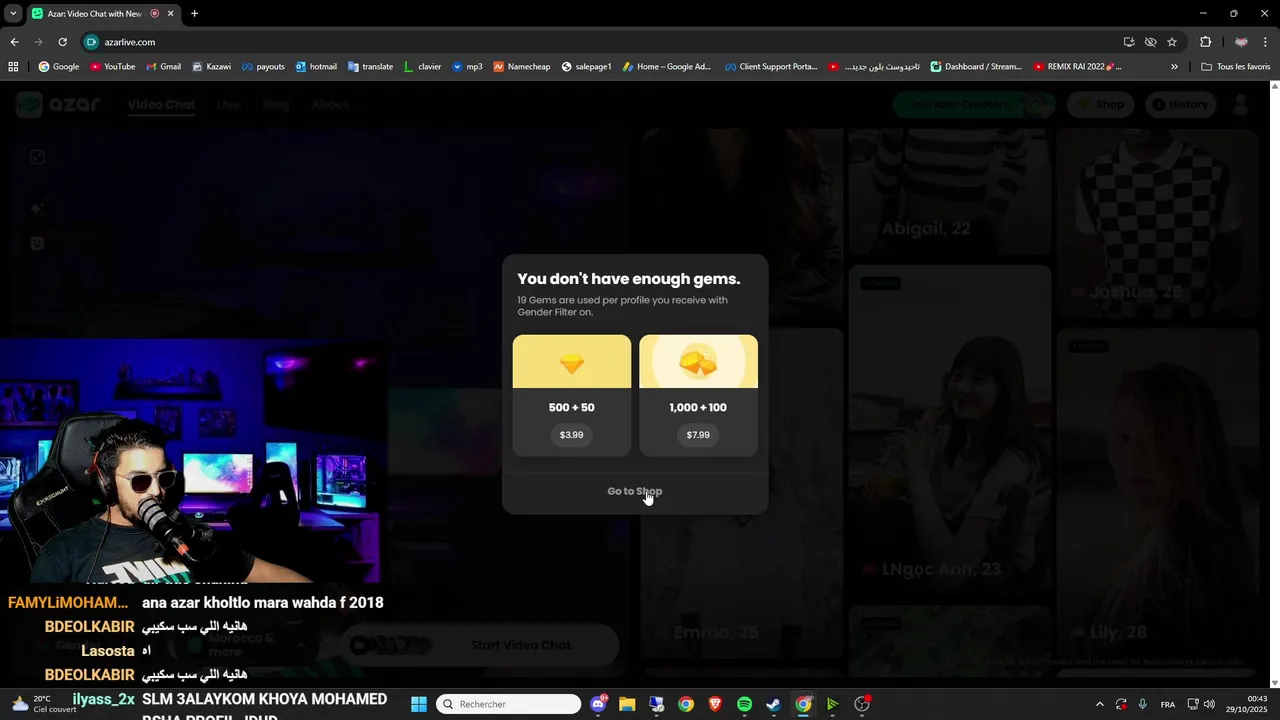Switch to the Video Chat nav tab
The height and width of the screenshot is (720, 1280).
[161, 104]
